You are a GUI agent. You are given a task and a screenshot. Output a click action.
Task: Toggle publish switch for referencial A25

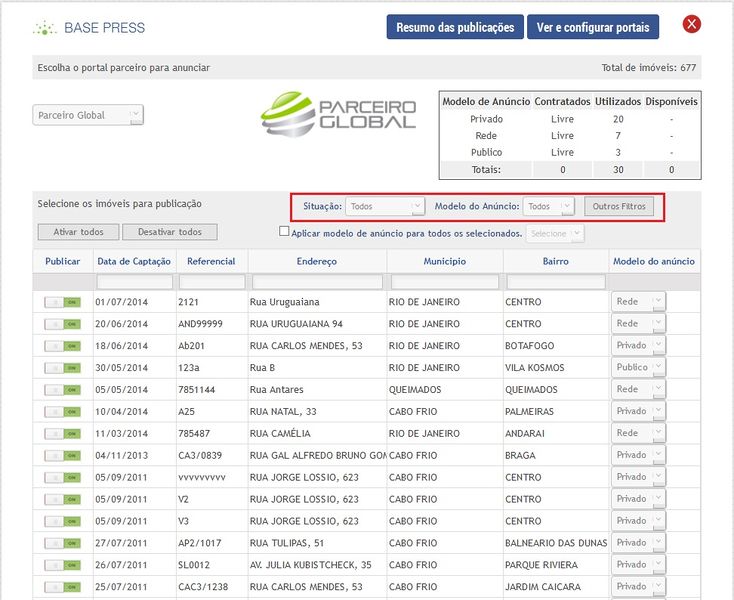pyautogui.click(x=61, y=412)
